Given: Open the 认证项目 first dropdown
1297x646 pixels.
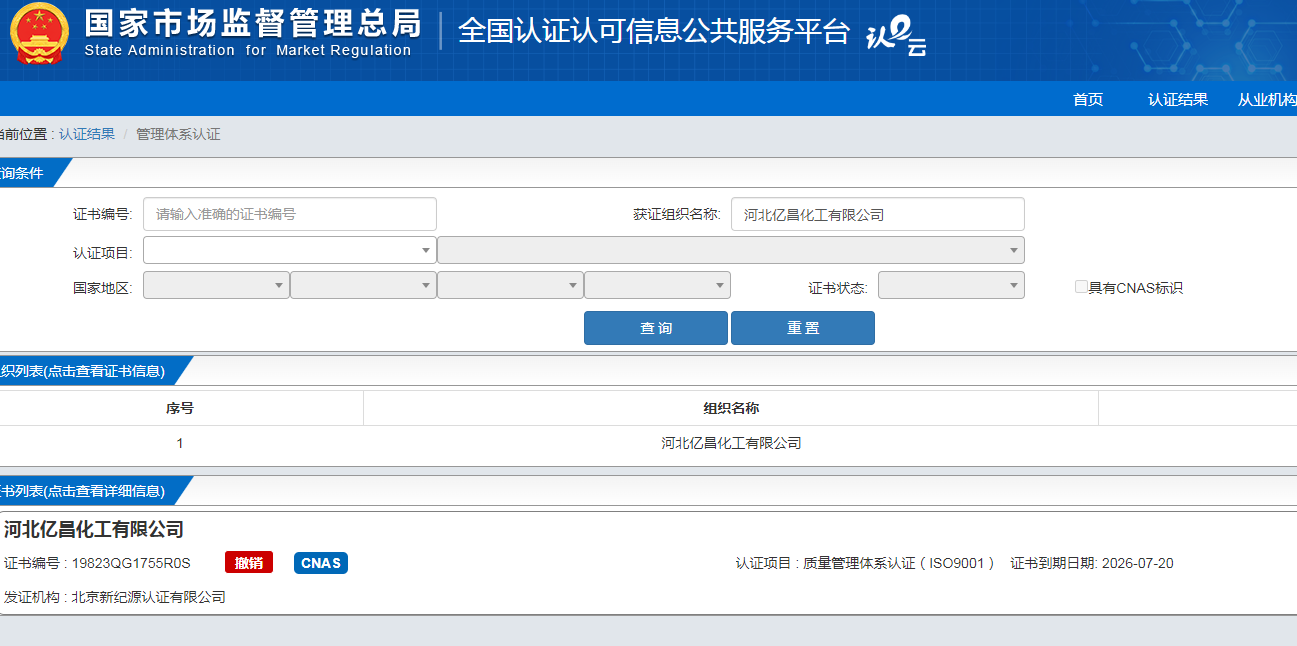Looking at the screenshot, I should (290, 250).
